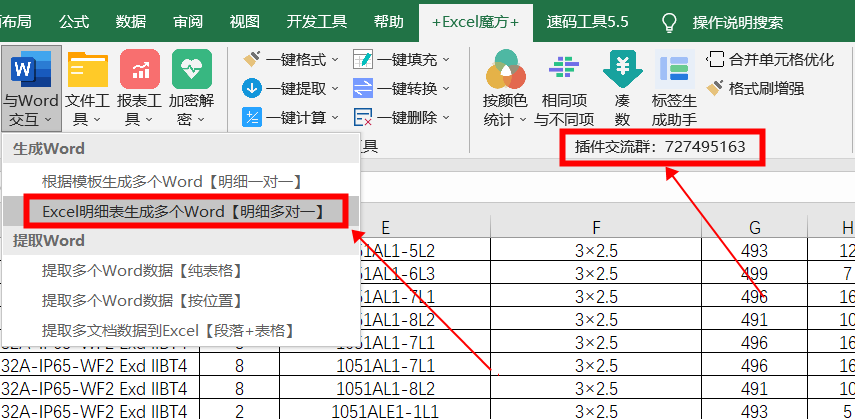Click the 格式刷增强 brush icon
Image resolution: width=855 pixels, height=419 pixels.
pos(715,88)
